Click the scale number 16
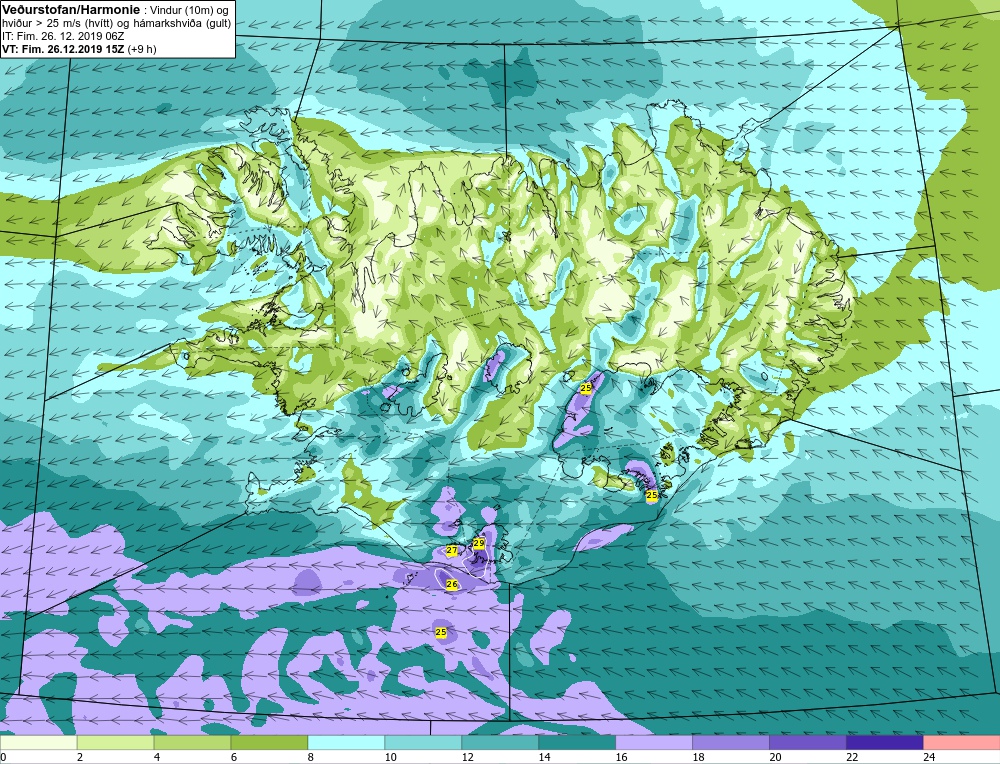Viewport: 1000px width, 764px height. click(x=622, y=757)
